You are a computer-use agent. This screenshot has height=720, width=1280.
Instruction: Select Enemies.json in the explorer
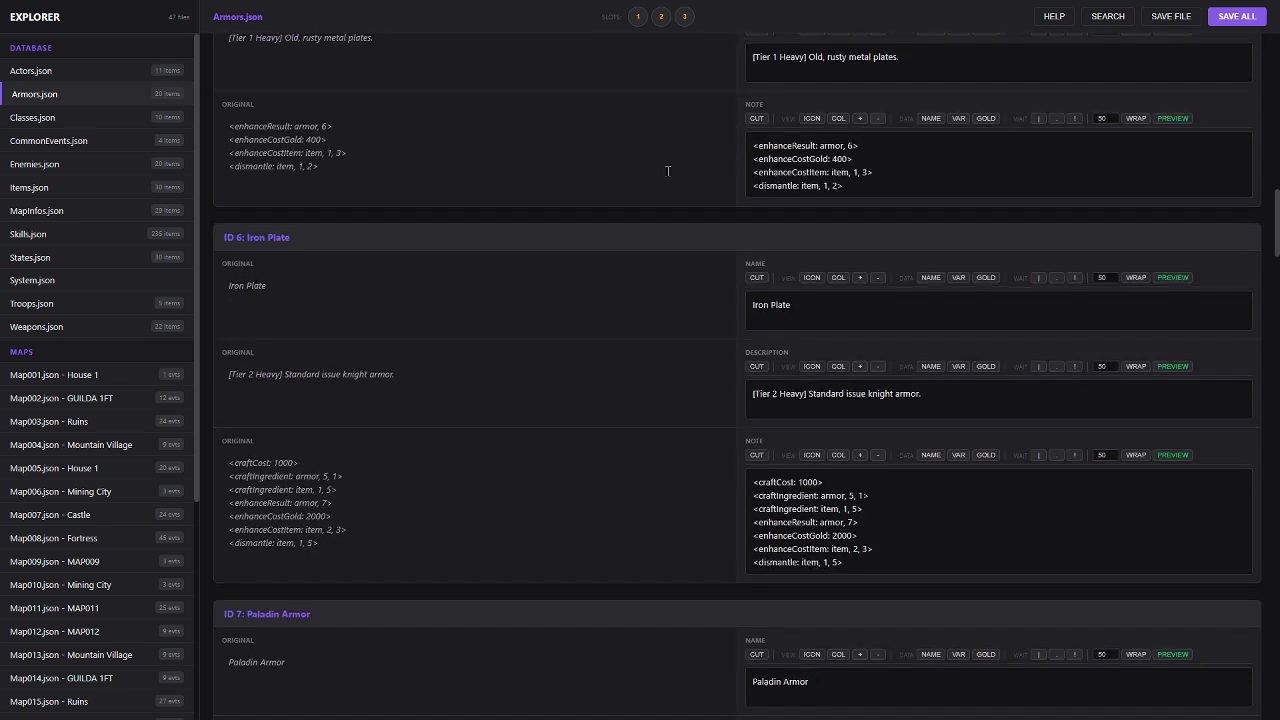96,164
